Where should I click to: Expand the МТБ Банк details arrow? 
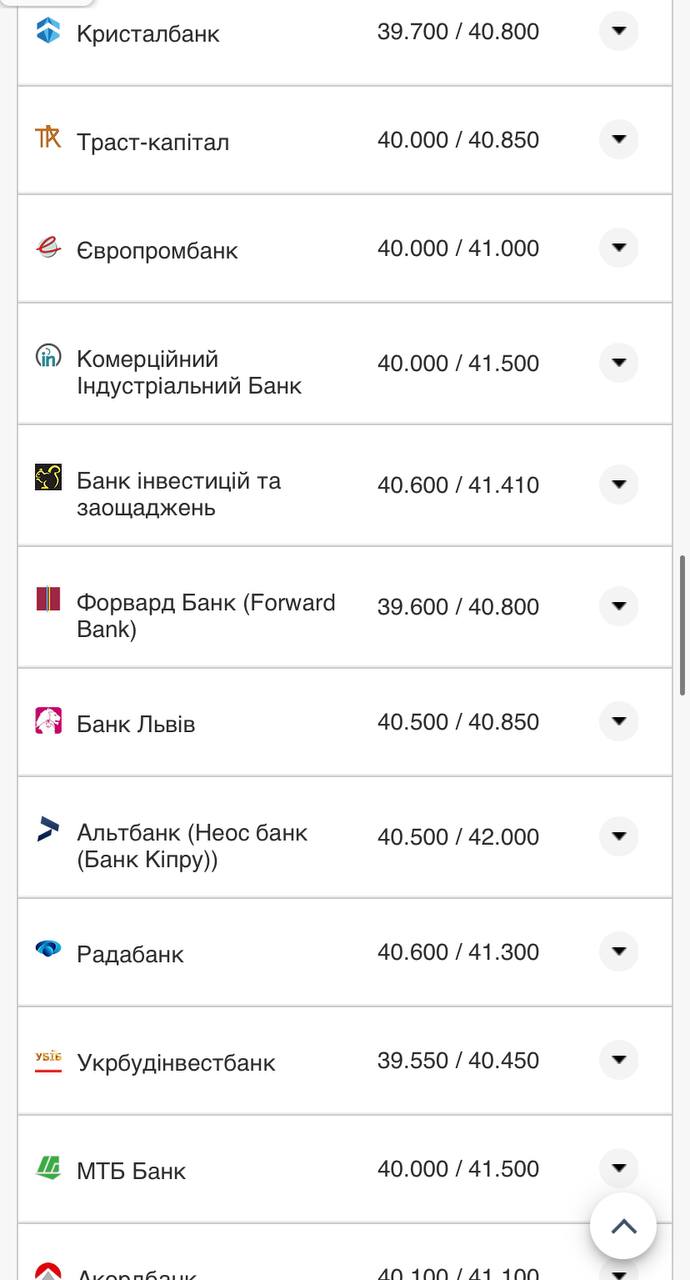619,1167
